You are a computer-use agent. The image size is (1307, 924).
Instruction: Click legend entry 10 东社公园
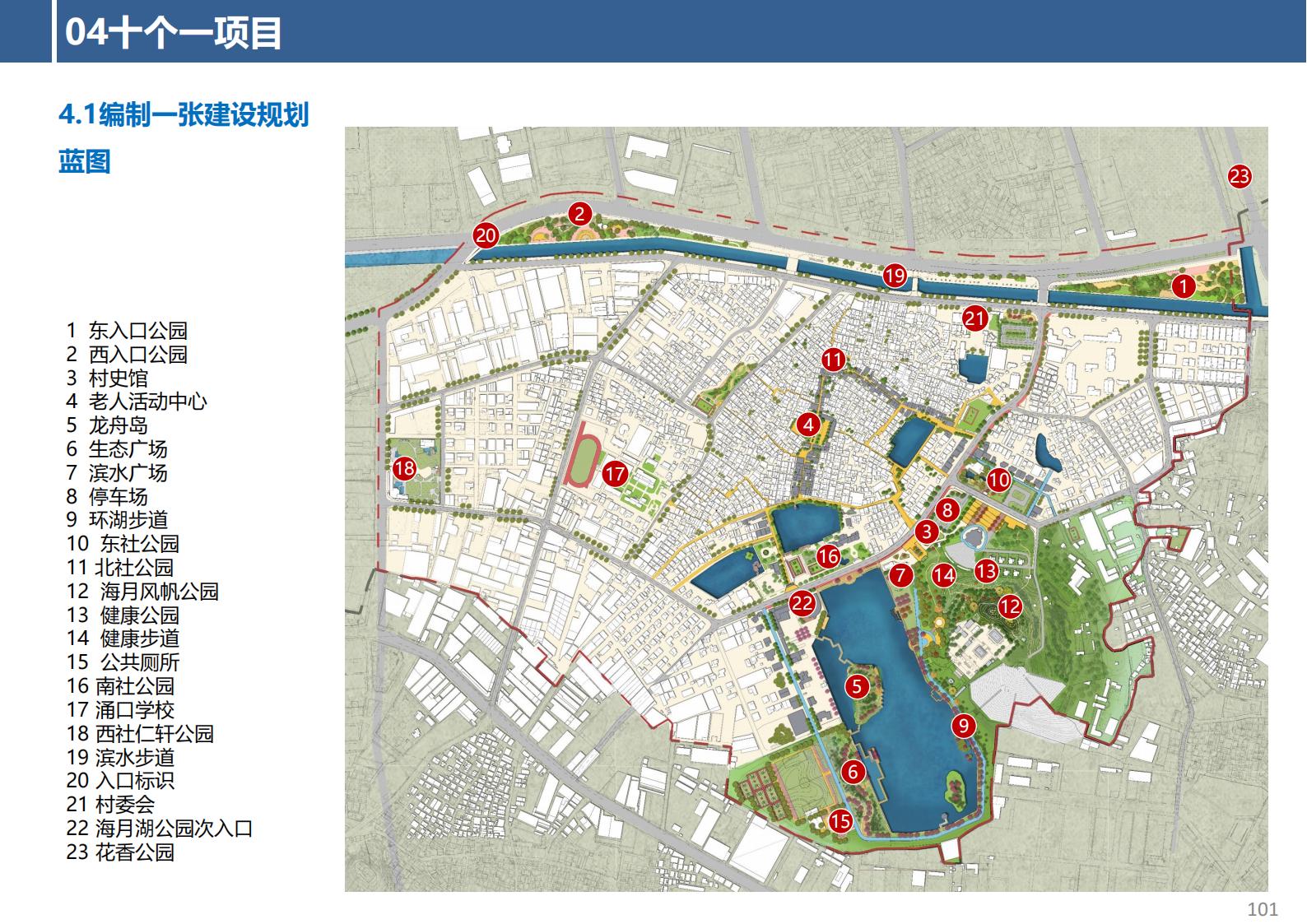tap(123, 544)
